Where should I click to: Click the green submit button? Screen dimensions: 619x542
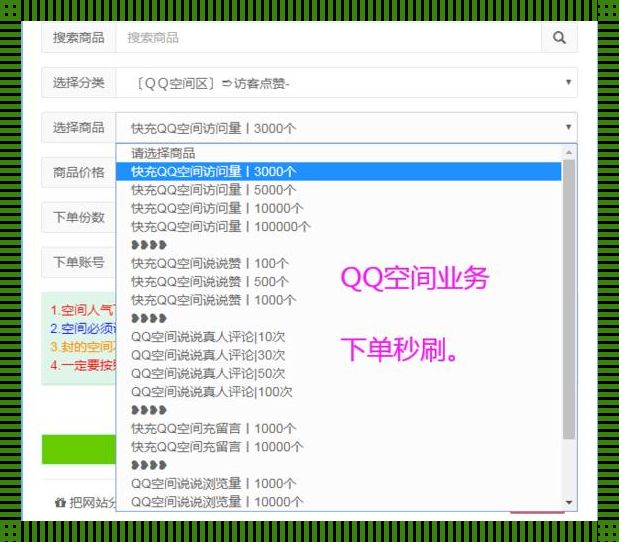79,450
